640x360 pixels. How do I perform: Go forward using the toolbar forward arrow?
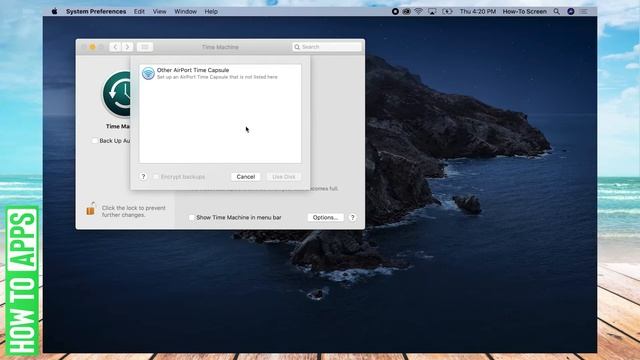pyautogui.click(x=127, y=47)
